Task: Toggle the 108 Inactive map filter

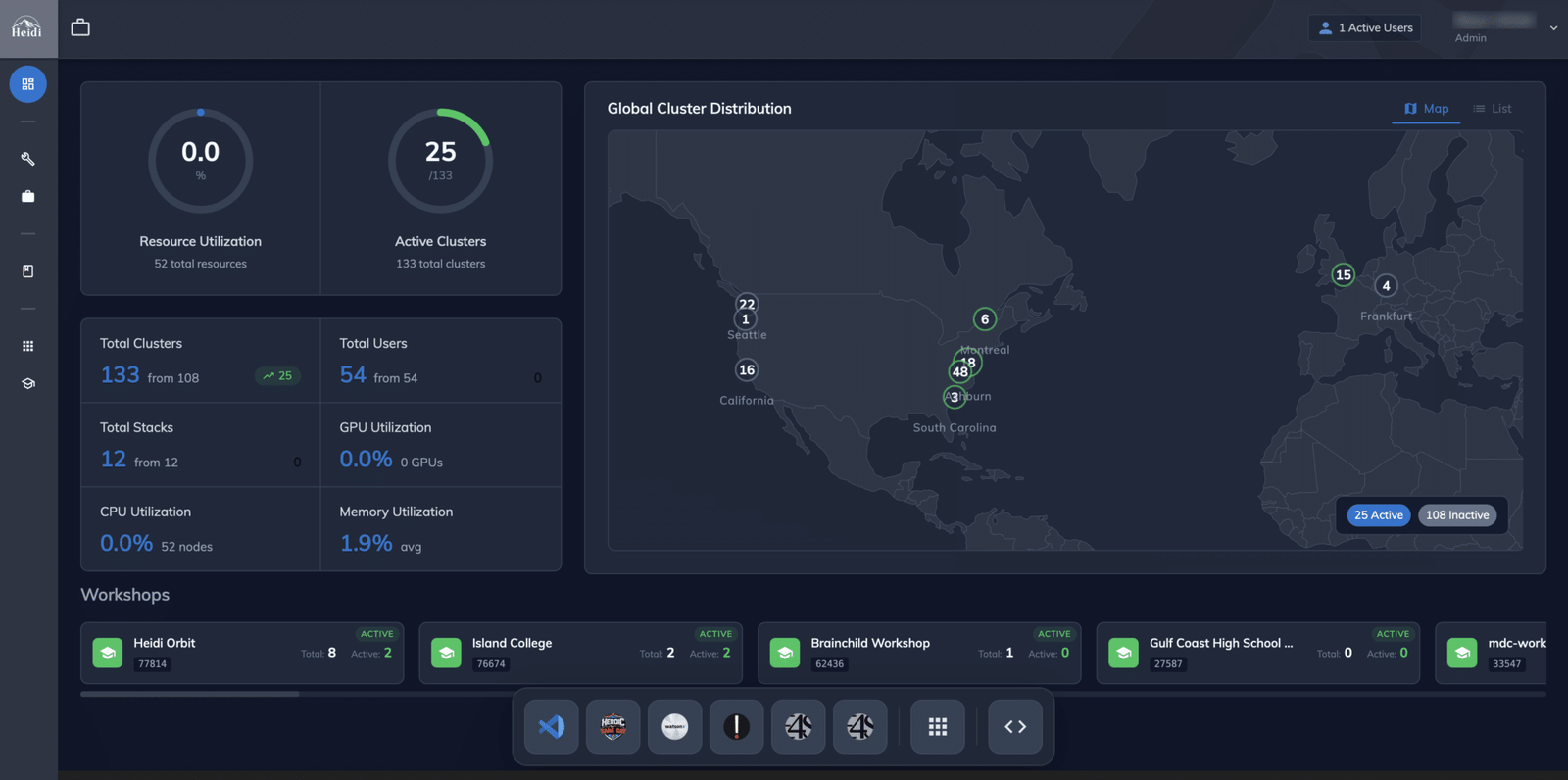Action: click(1456, 515)
